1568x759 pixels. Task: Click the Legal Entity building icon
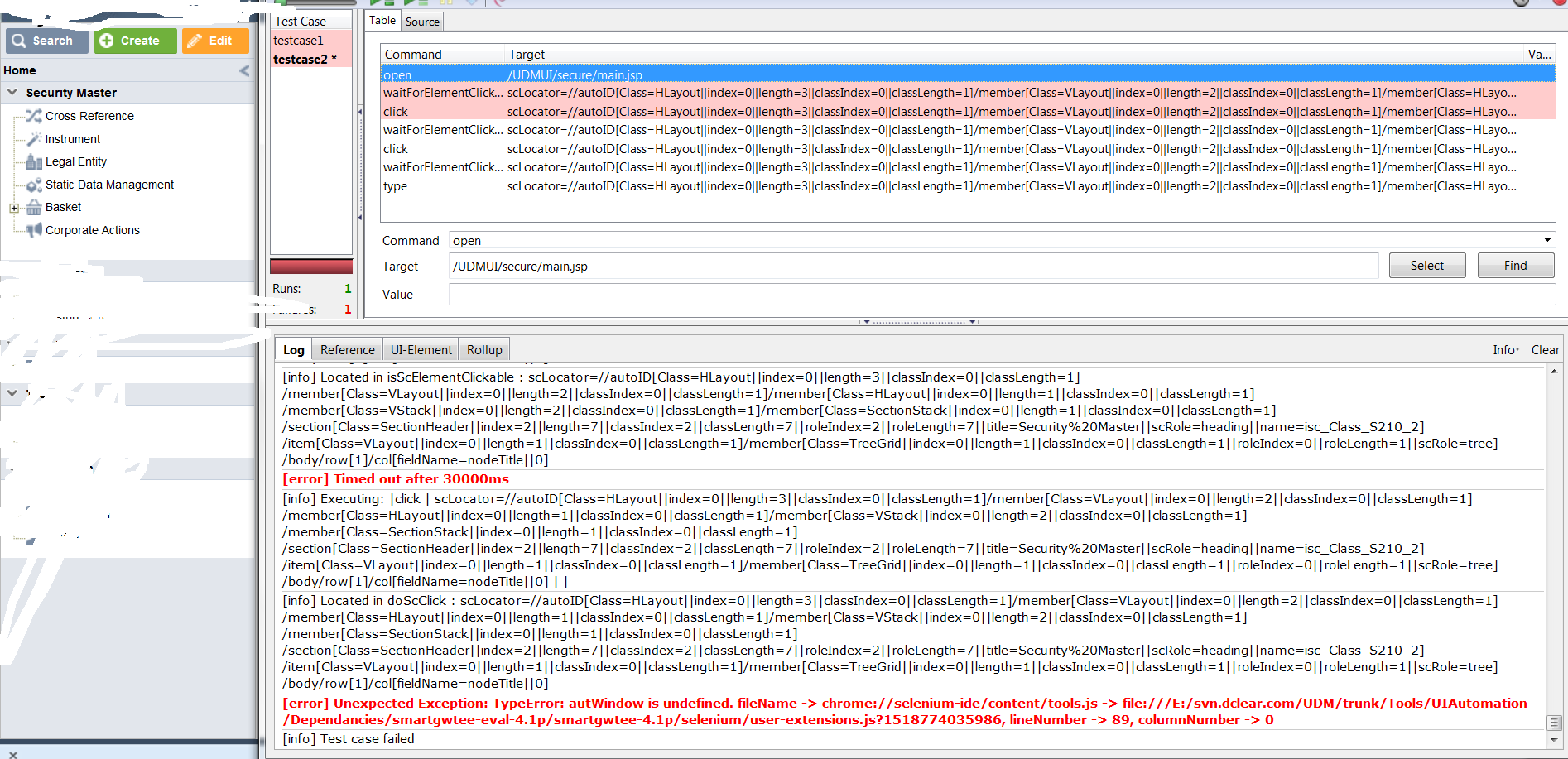33,162
